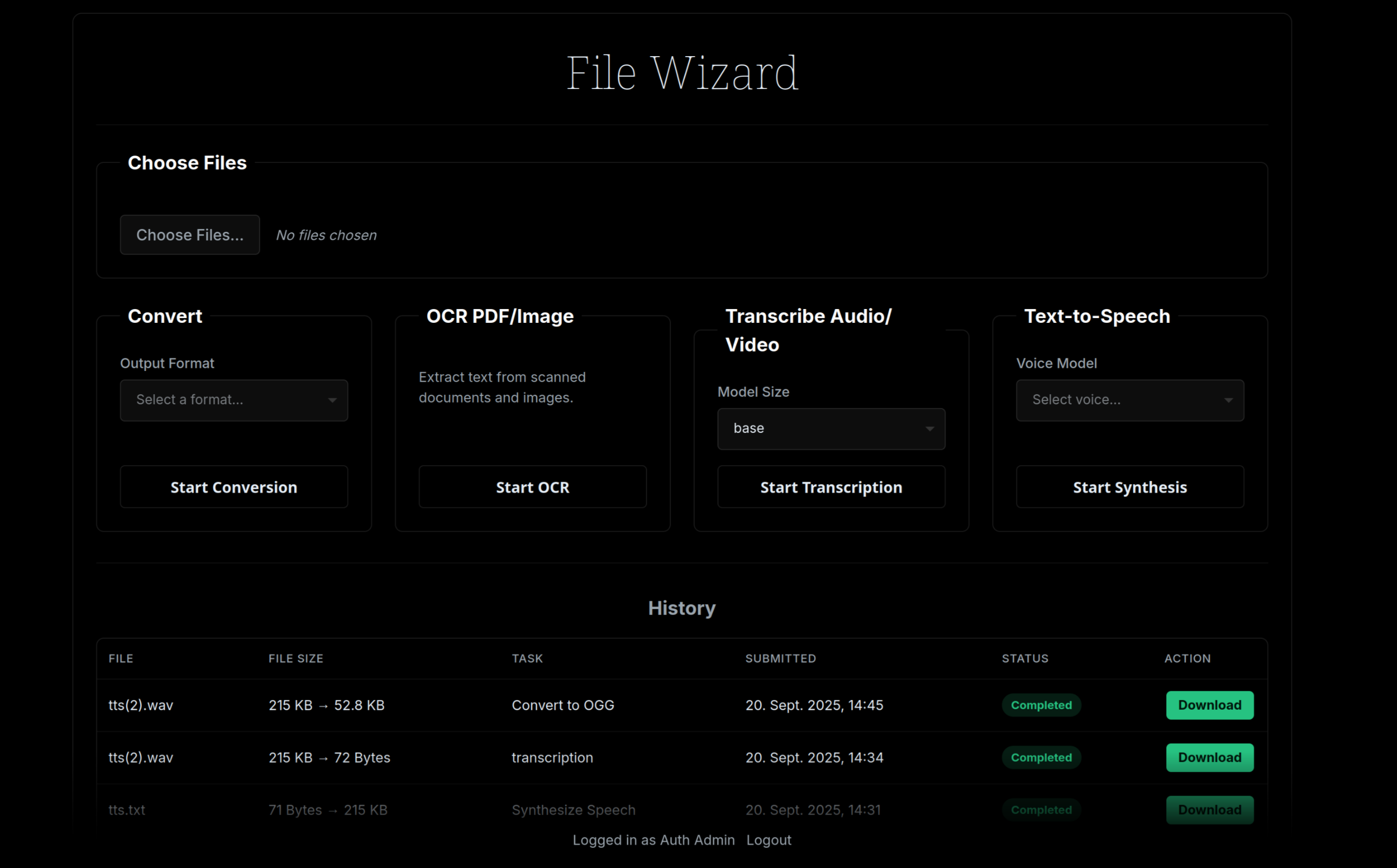Expand the Select a format combo box

coord(233,400)
